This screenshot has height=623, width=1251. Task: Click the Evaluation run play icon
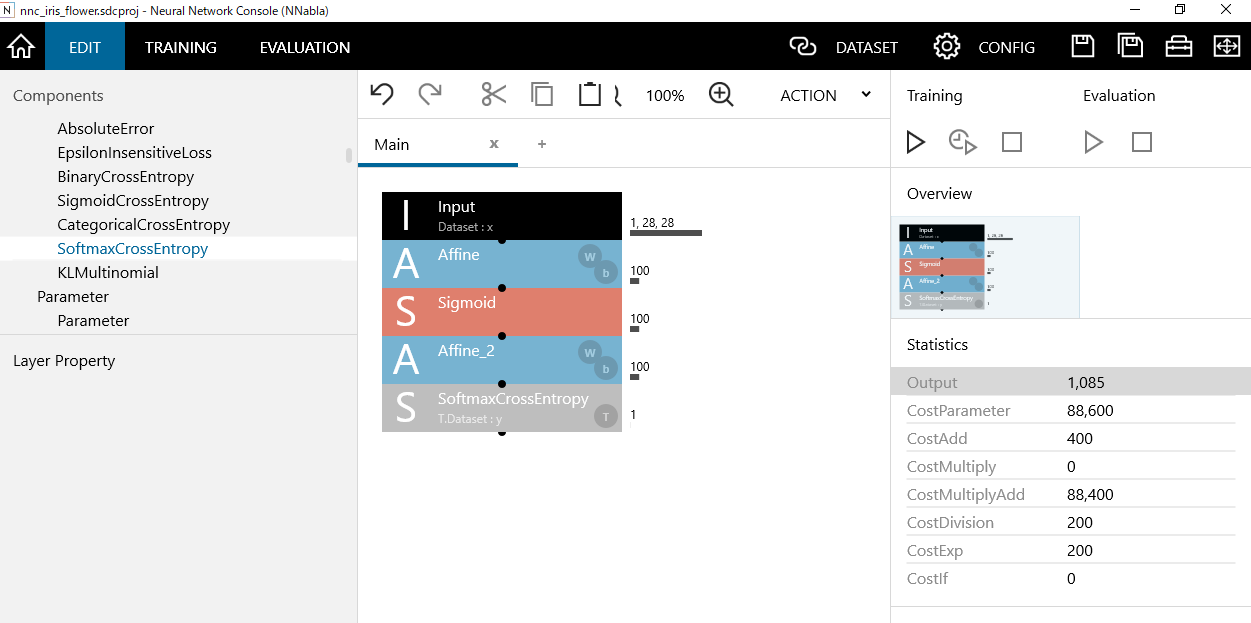(x=1093, y=142)
